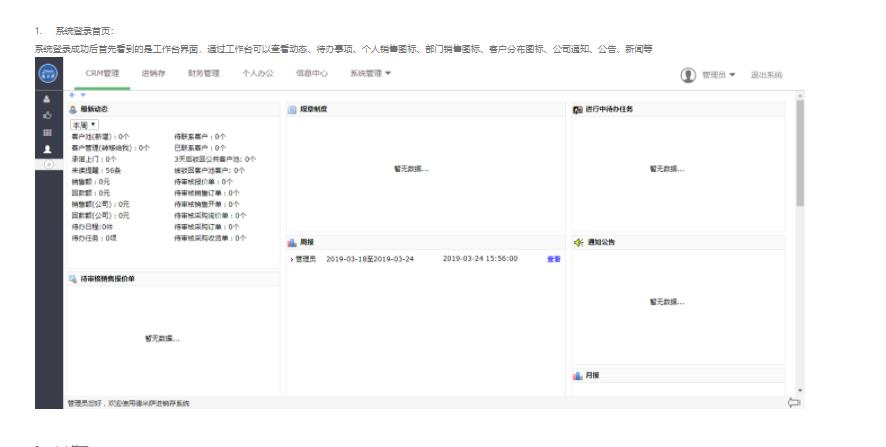The height and width of the screenshot is (447, 886).
Task: Click the 2019-03-24 15:56:00 timestamp
Action: [x=480, y=259]
